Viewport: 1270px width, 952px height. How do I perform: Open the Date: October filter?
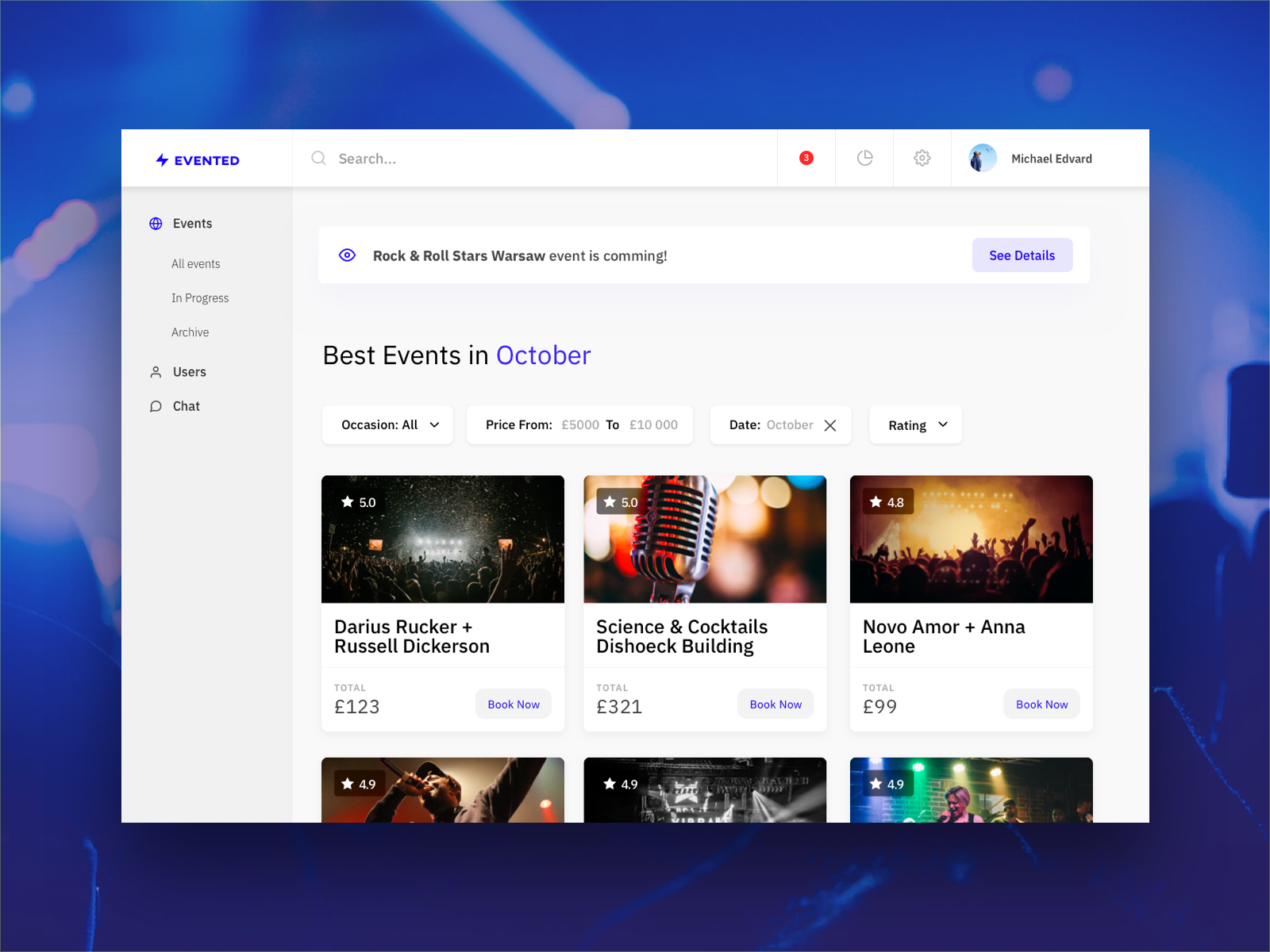click(780, 425)
